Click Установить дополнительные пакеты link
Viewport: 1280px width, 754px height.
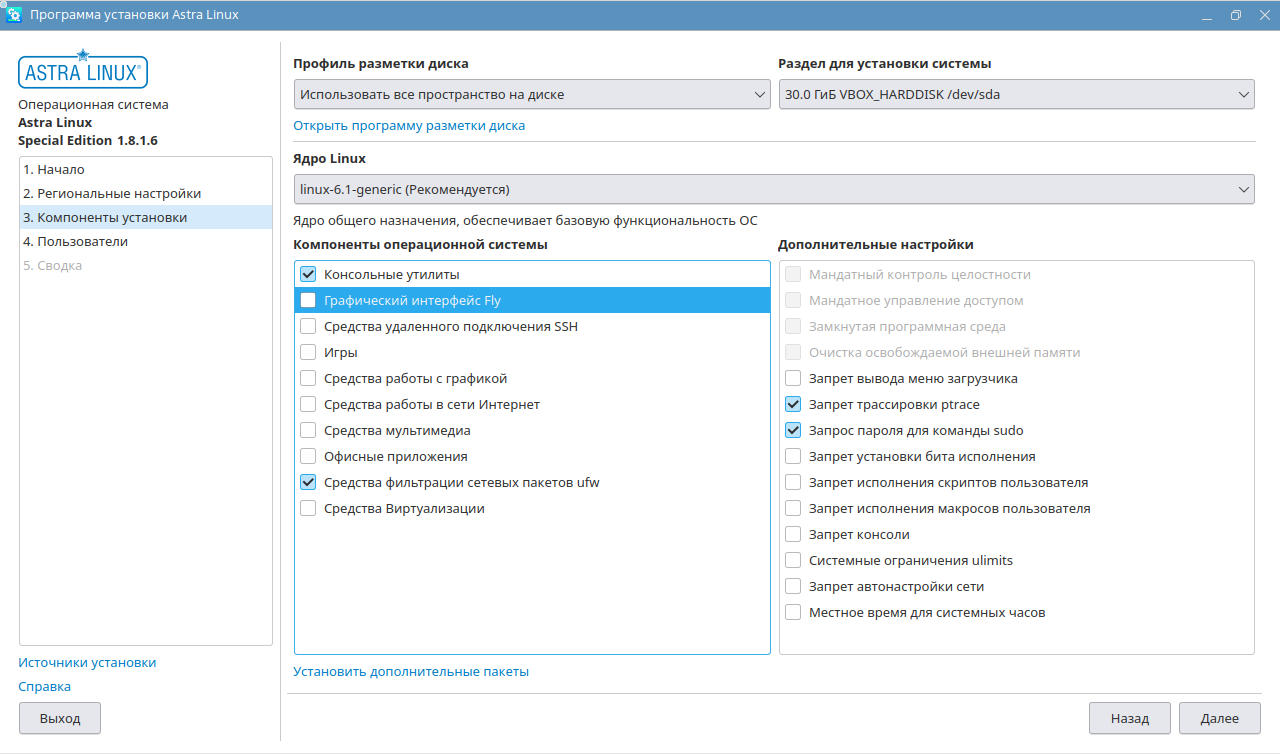(x=411, y=671)
